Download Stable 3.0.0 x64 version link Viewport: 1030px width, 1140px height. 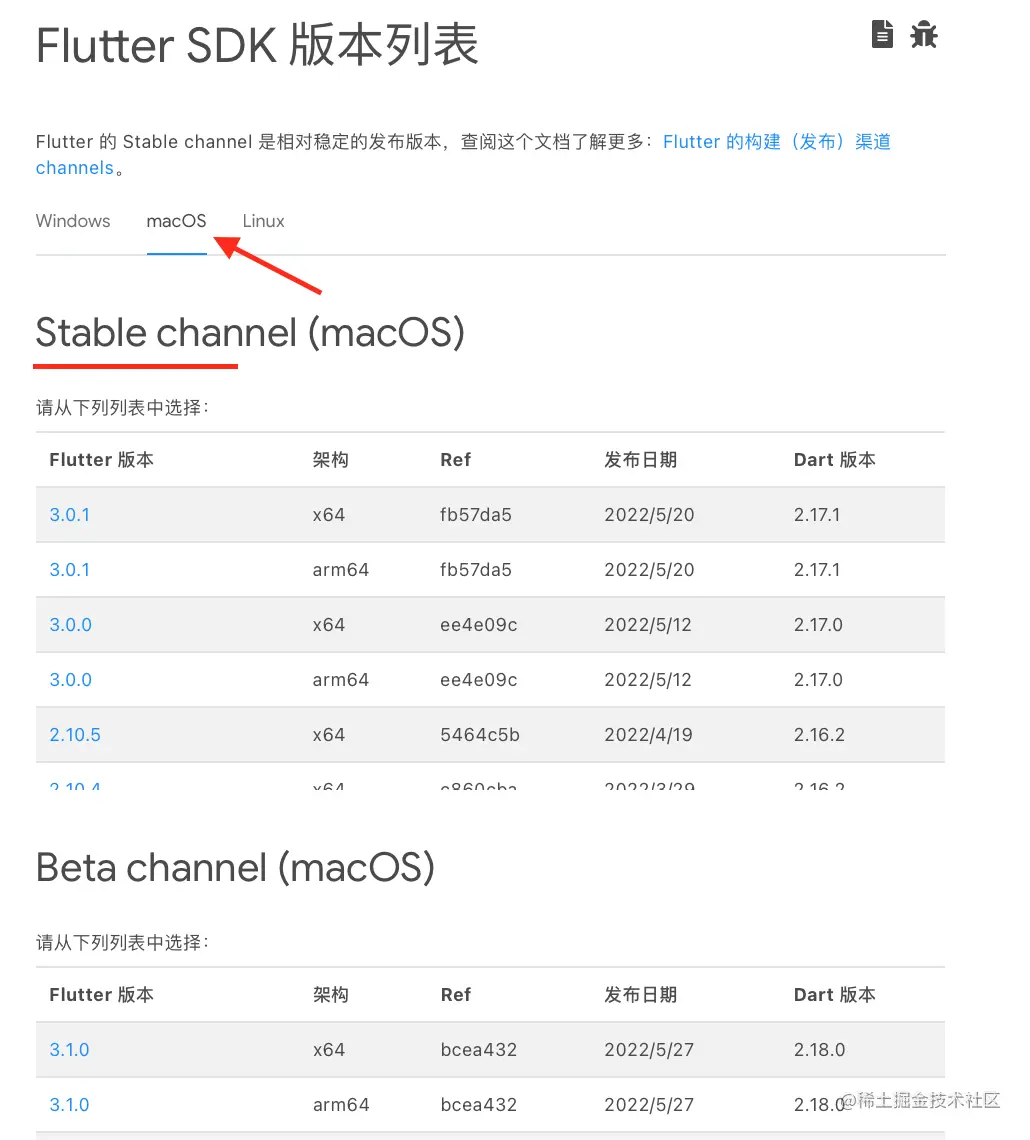click(x=70, y=625)
